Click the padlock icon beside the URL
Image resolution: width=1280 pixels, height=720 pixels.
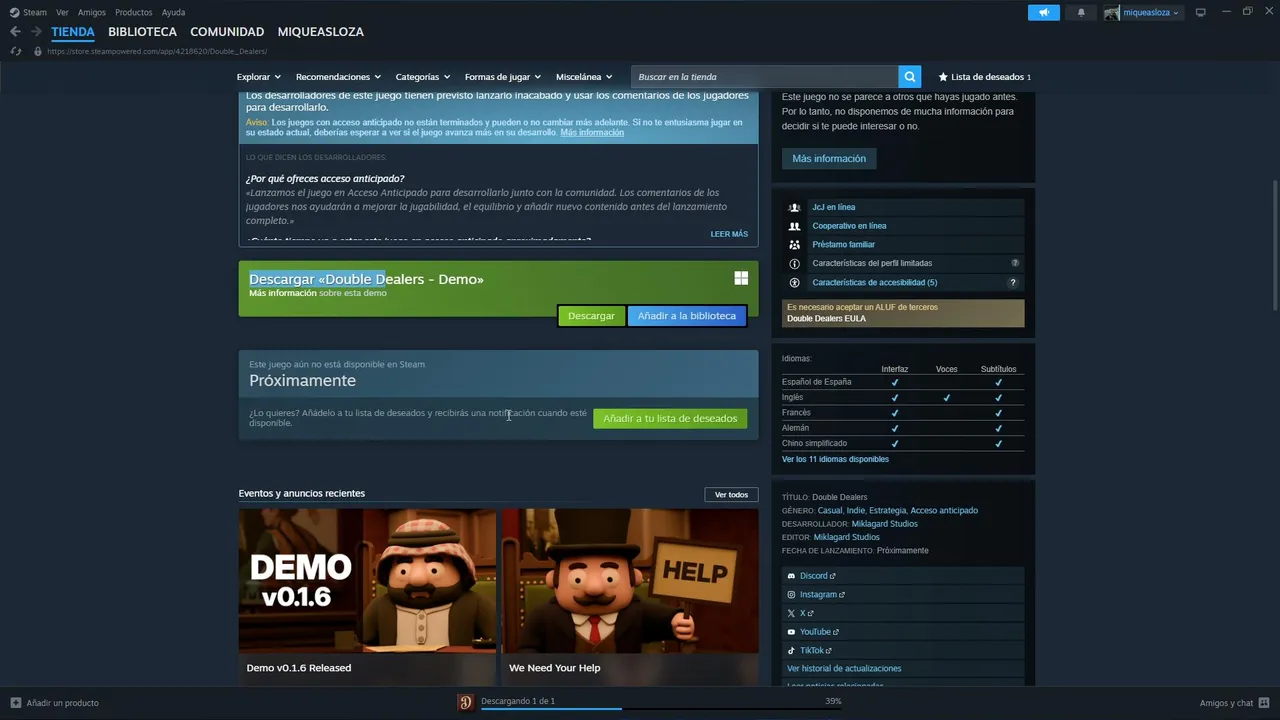(x=38, y=51)
